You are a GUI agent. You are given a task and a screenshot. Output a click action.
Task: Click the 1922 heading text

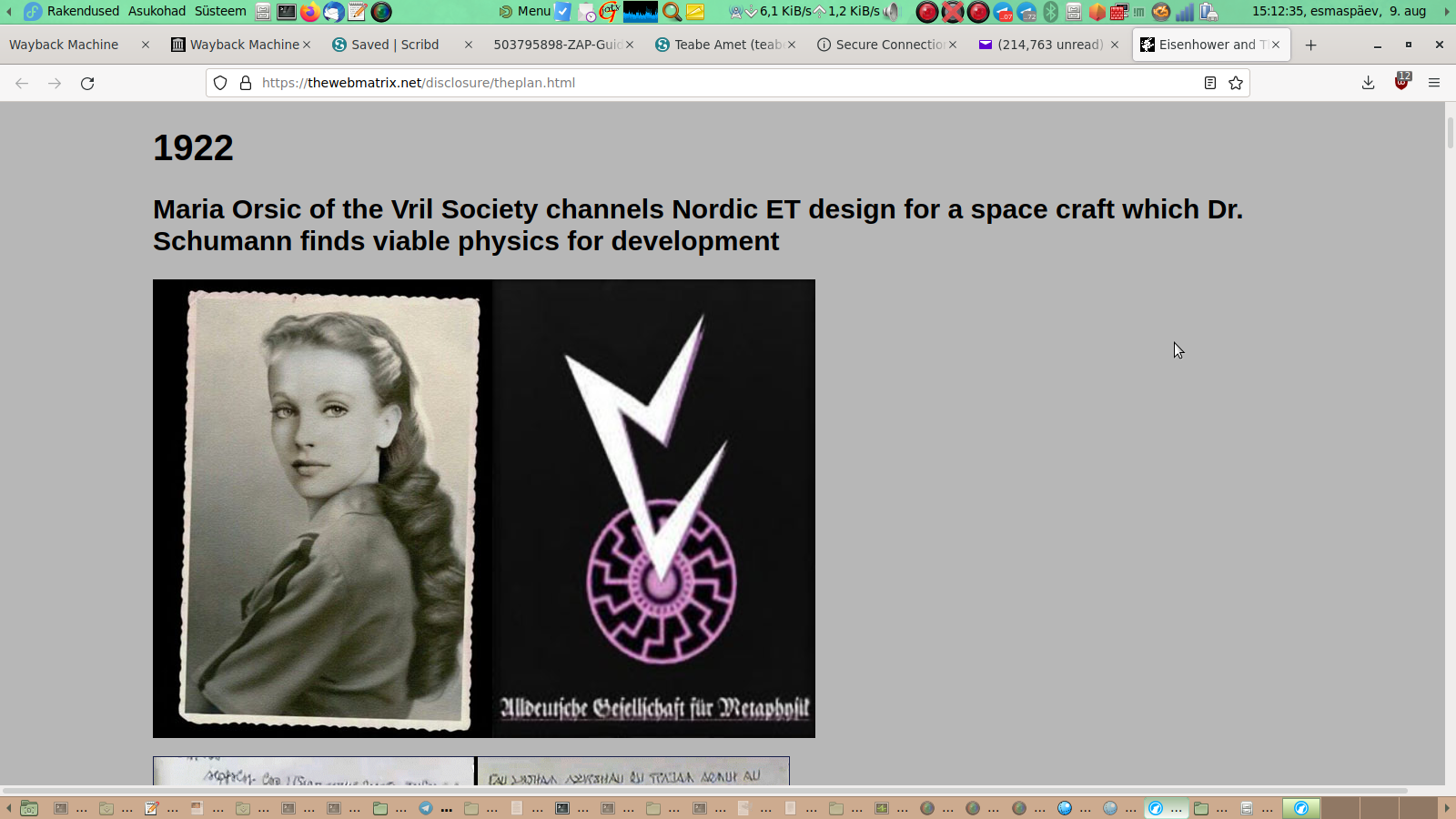[x=193, y=148]
